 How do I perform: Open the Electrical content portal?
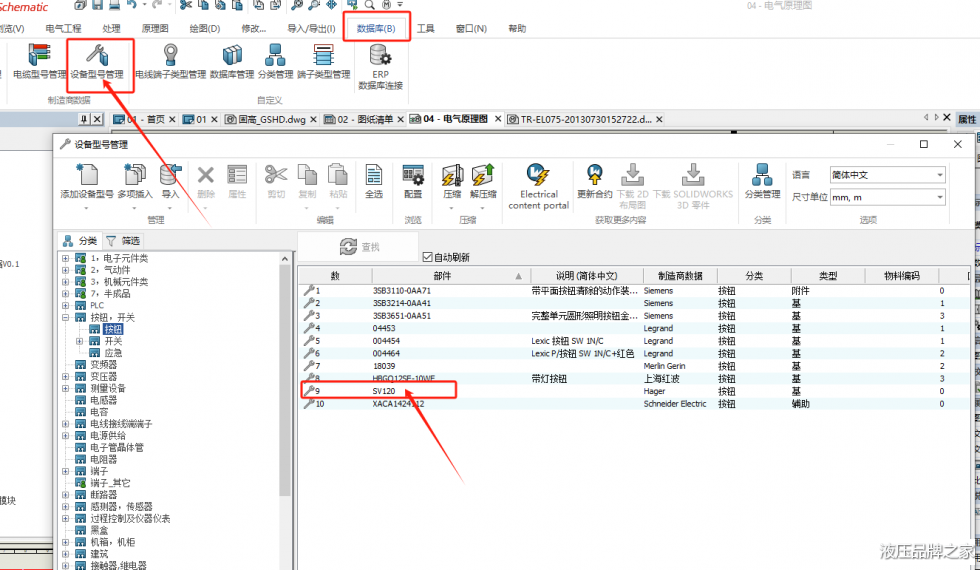point(538,186)
